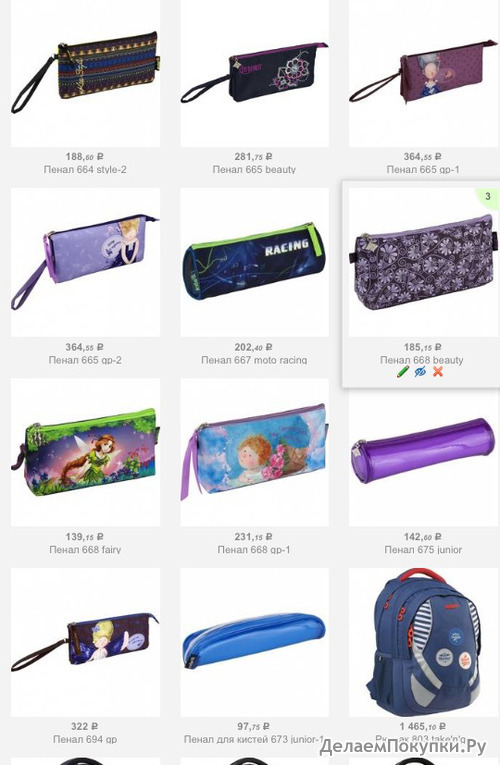500x765 pixels.
Task: Open the blue brush case image
Action: click(x=254, y=642)
